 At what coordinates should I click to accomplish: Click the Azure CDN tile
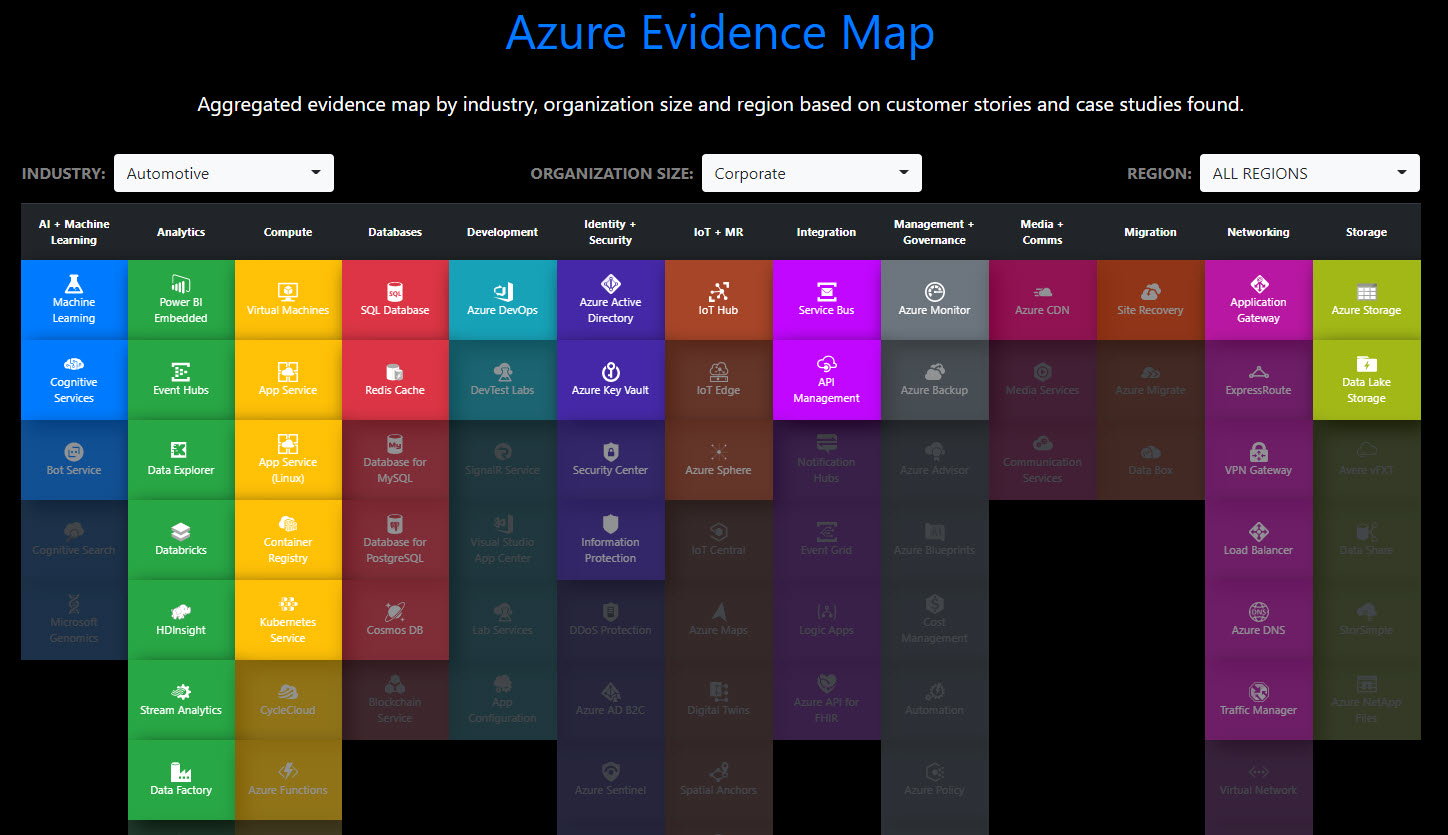1043,300
